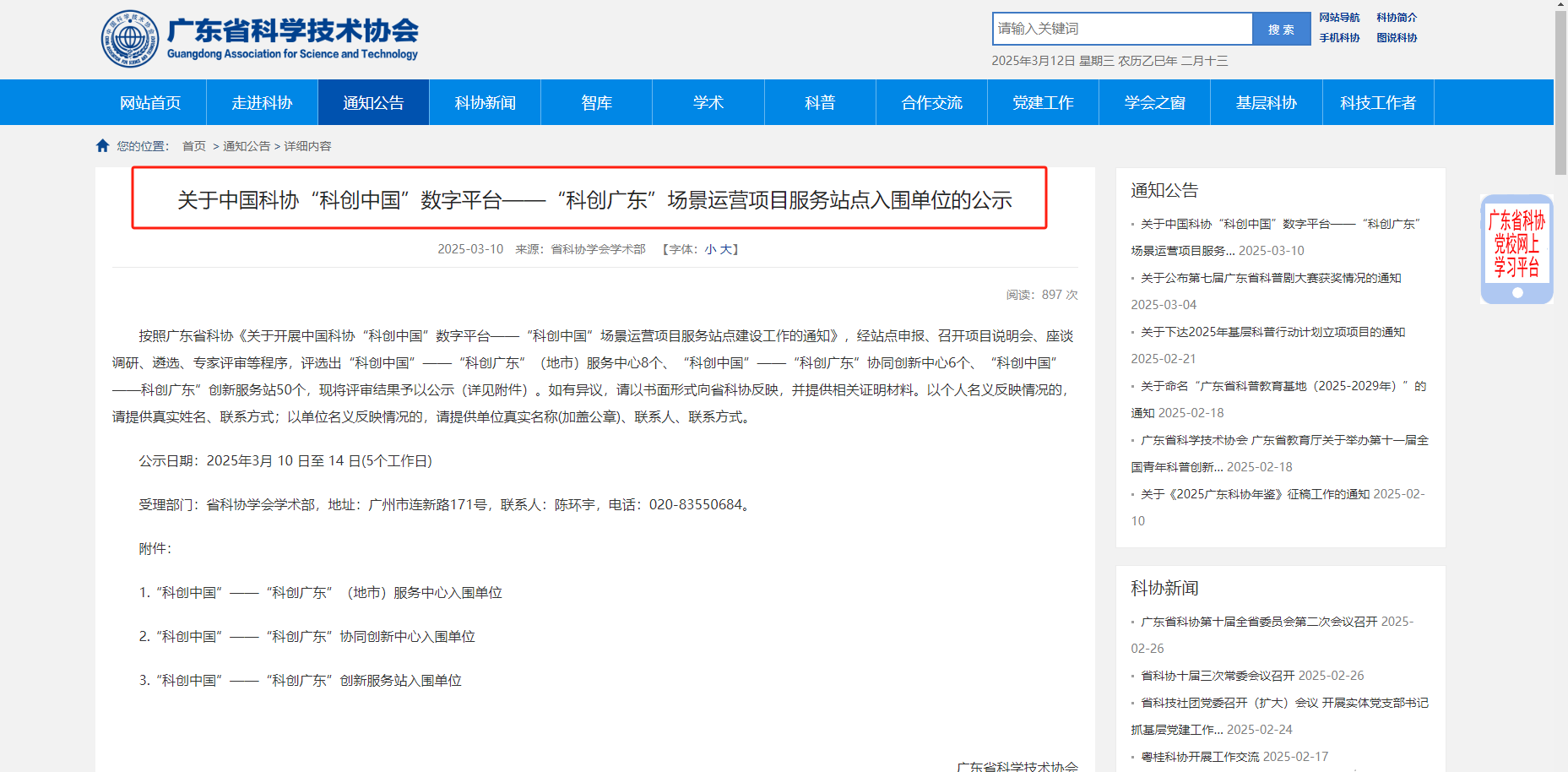Open the 科普 nav tab

point(820,102)
